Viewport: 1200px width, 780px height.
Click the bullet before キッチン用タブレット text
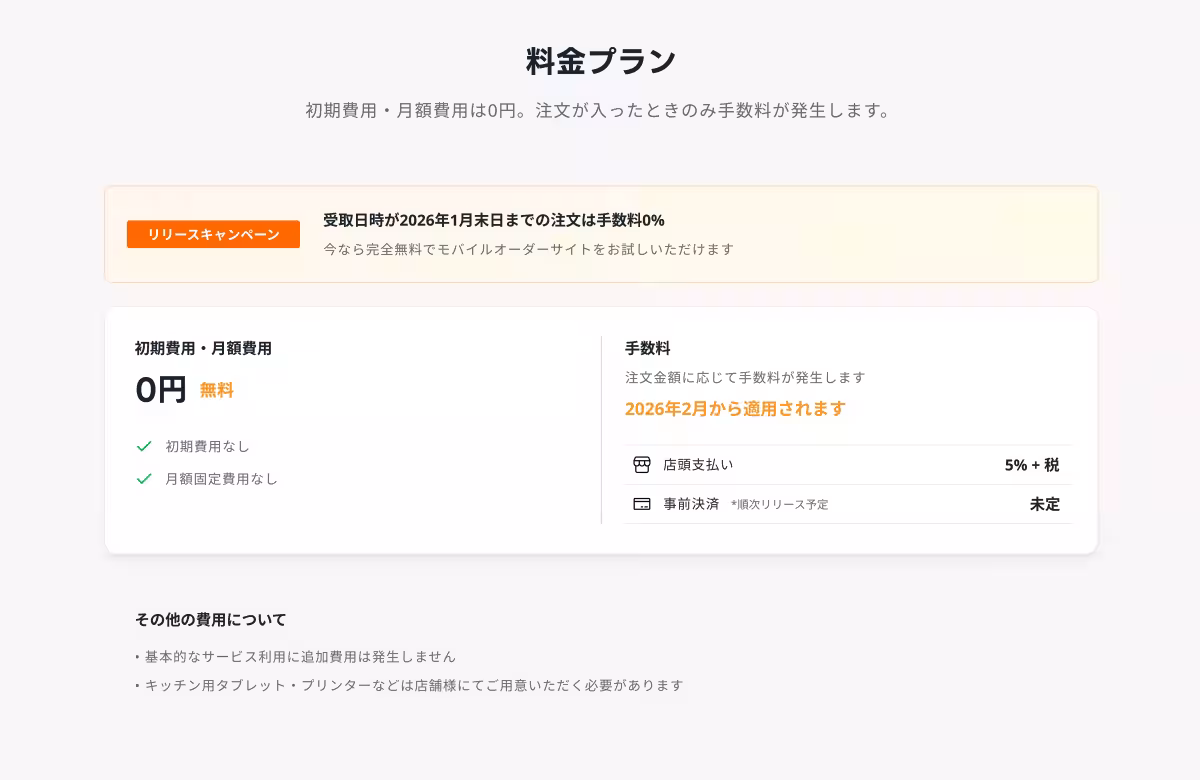pos(136,685)
